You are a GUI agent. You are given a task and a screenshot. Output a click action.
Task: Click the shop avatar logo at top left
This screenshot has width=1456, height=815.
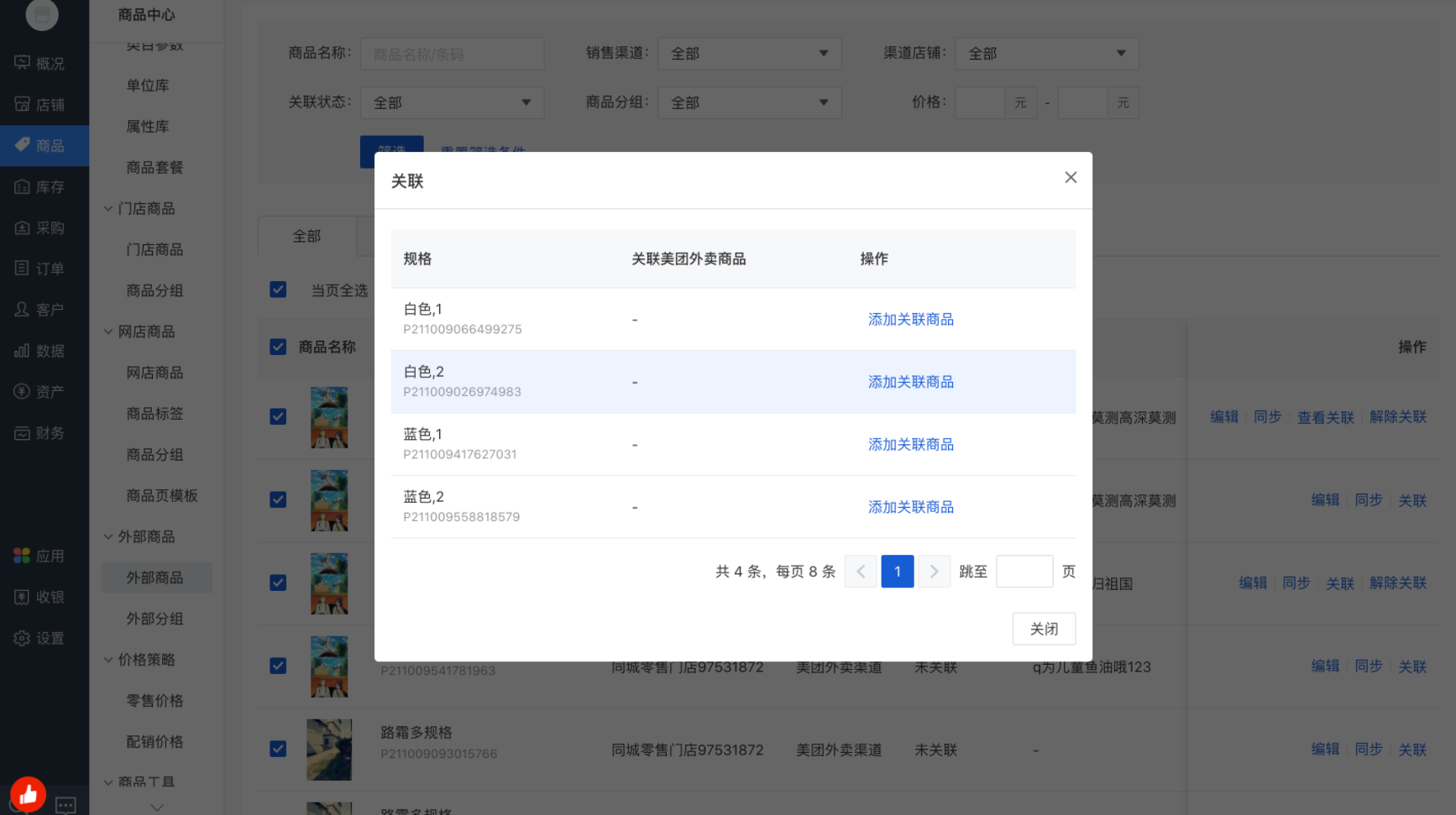(x=42, y=13)
